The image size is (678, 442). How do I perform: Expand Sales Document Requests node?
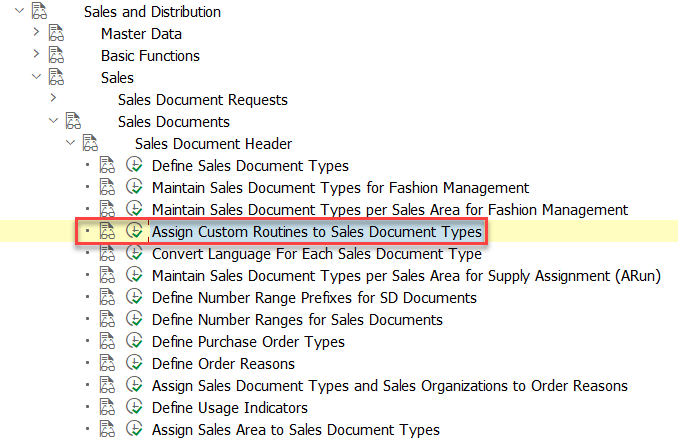tap(53, 98)
